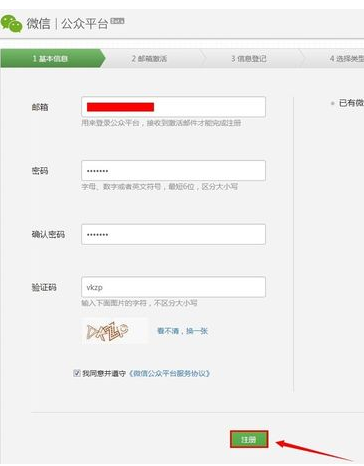The width and height of the screenshot is (364, 466).
Task: Click the 验证码 field containing vkzp
Action: tap(173, 287)
